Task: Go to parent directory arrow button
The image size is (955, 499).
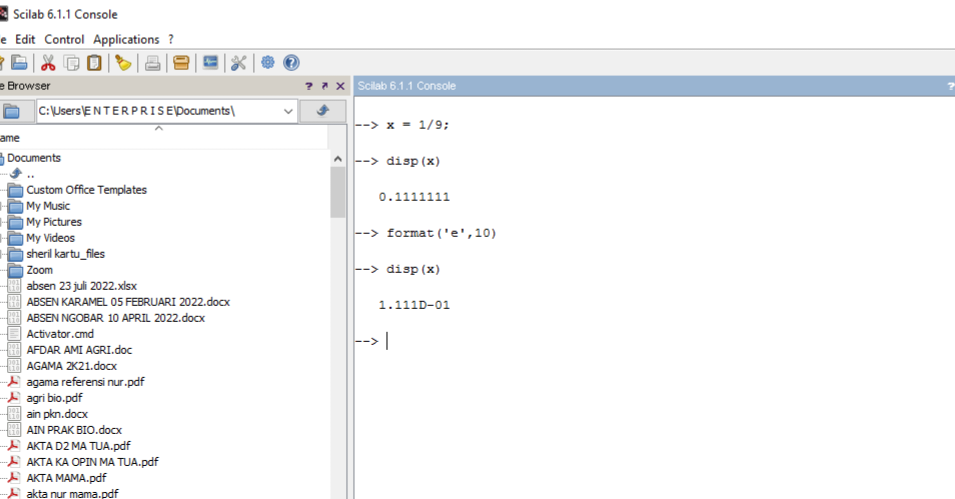Action: pyautogui.click(x=323, y=111)
